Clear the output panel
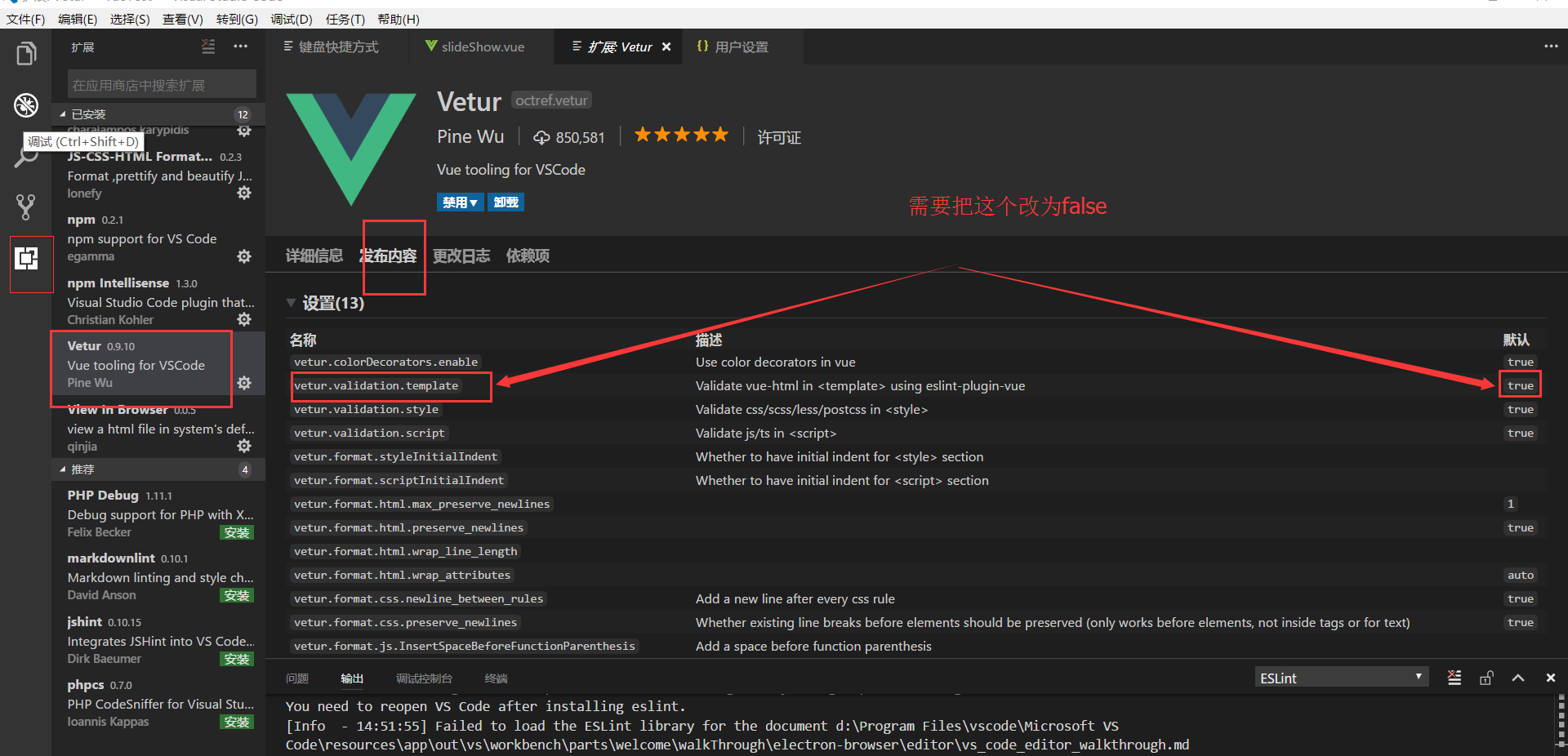The image size is (1568, 756). click(x=1454, y=678)
